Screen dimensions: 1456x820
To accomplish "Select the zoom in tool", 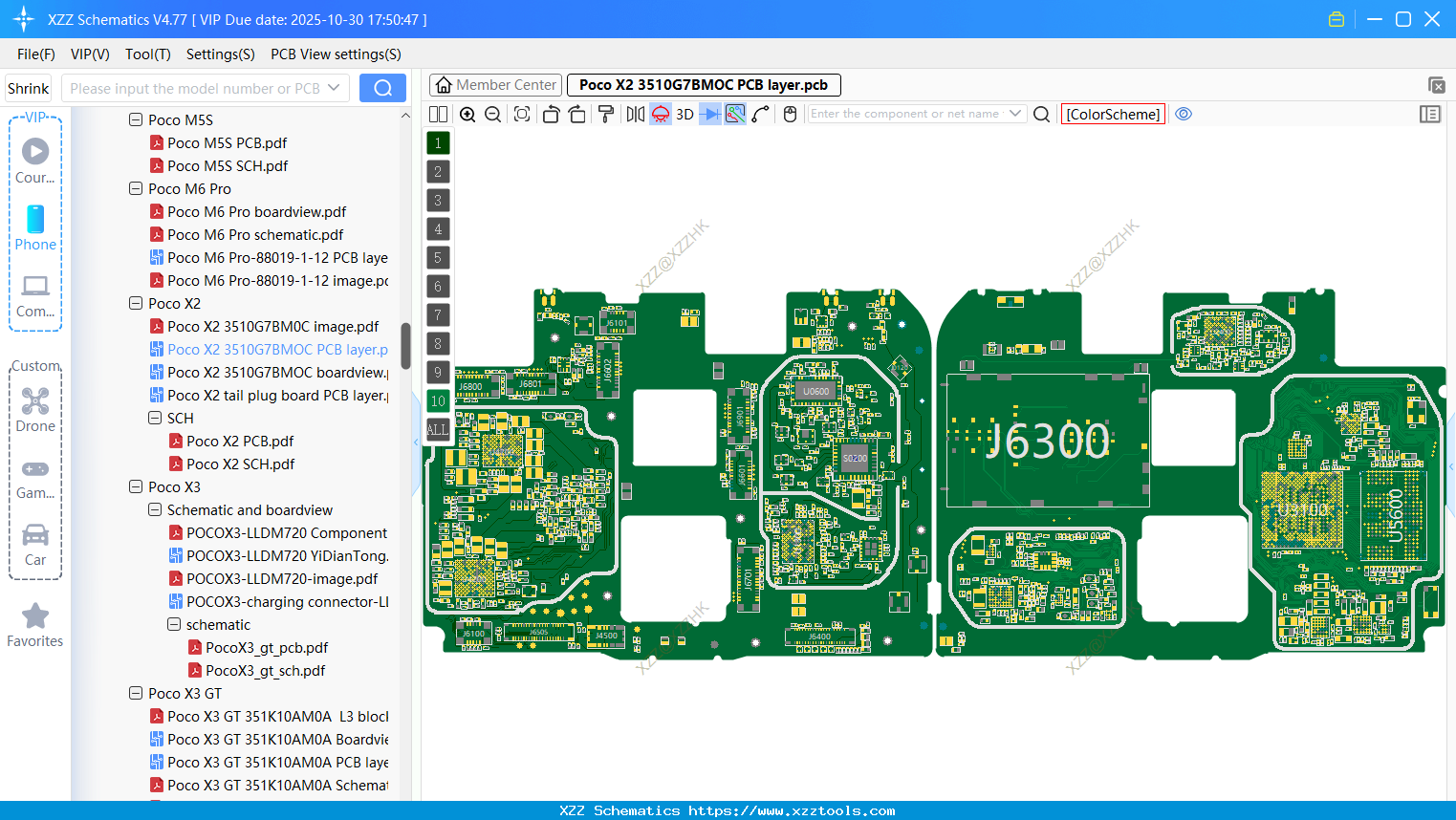I will click(467, 113).
